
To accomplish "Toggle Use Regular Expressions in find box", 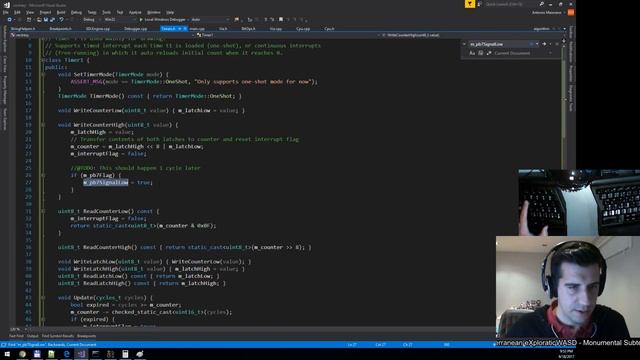I will [x=489, y=53].
